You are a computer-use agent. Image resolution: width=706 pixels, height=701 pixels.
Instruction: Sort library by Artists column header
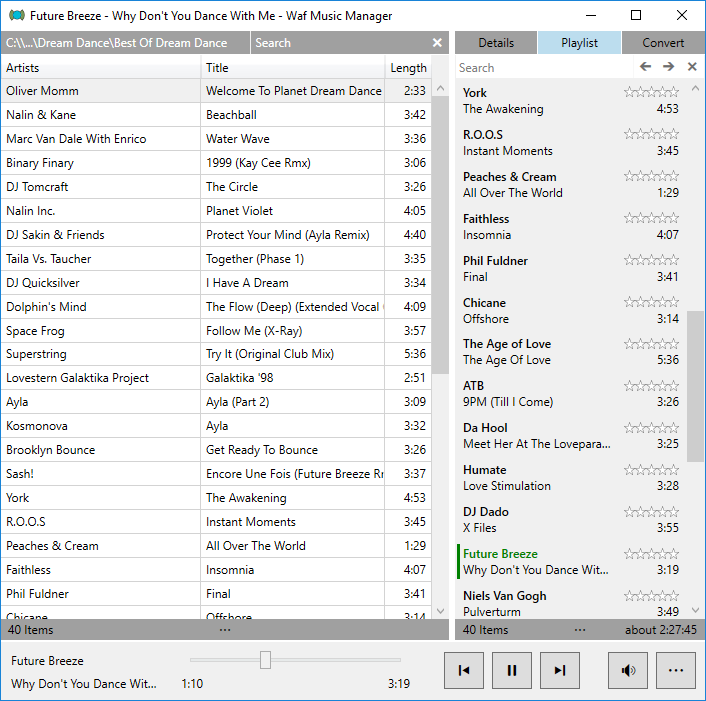[x=100, y=68]
